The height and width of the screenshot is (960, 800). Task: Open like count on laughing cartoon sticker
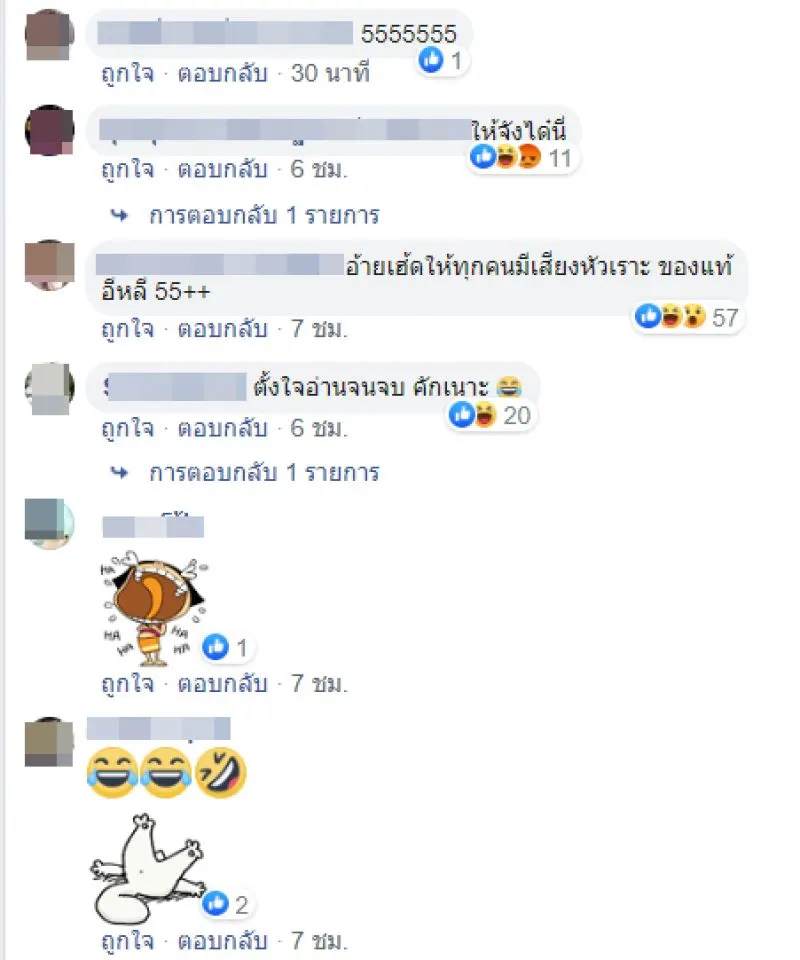tap(226, 648)
